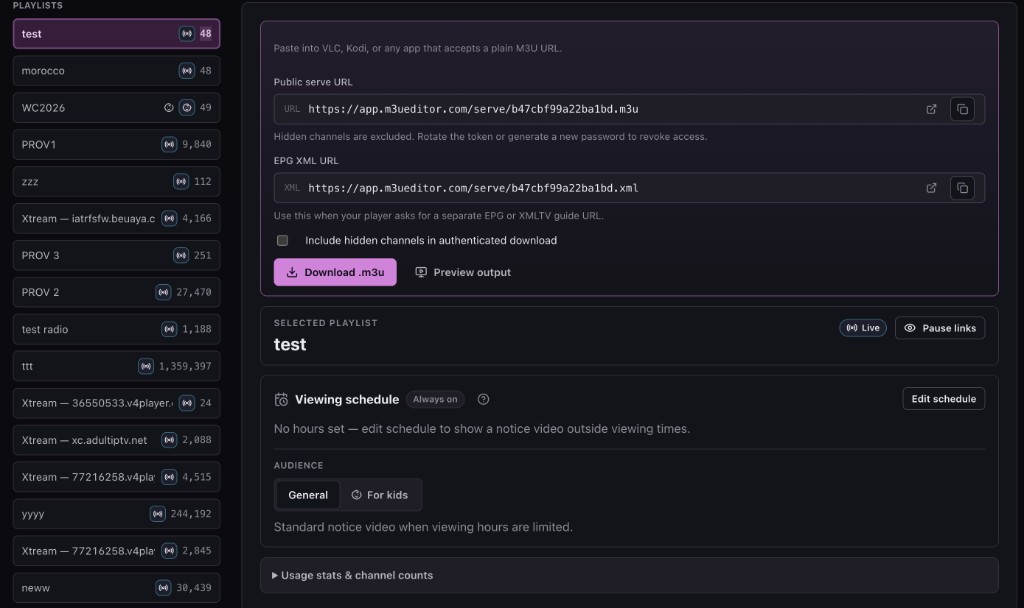Click live badge in Xtream xc.adultiptv.net row
The image size is (1024, 608).
click(169, 440)
